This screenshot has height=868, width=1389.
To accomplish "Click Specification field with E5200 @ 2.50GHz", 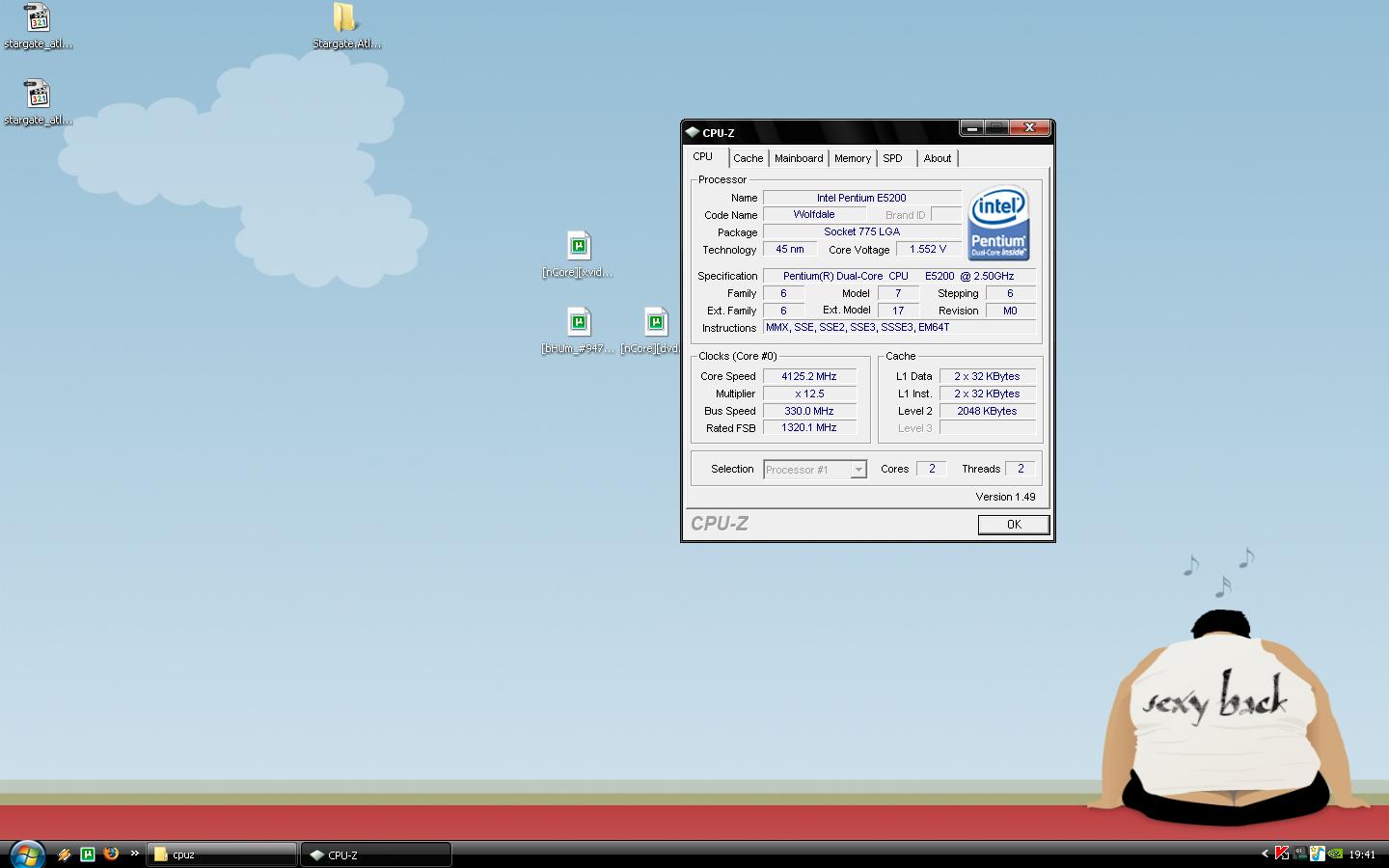I will [x=899, y=276].
